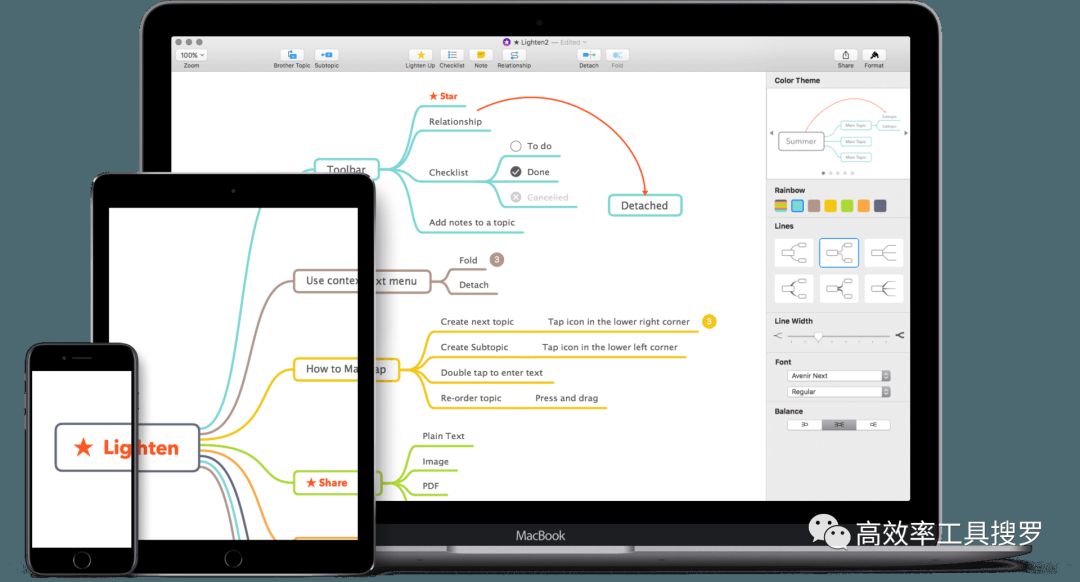Select the Checklist toolbar icon
The width and height of the screenshot is (1080, 582).
(452, 55)
